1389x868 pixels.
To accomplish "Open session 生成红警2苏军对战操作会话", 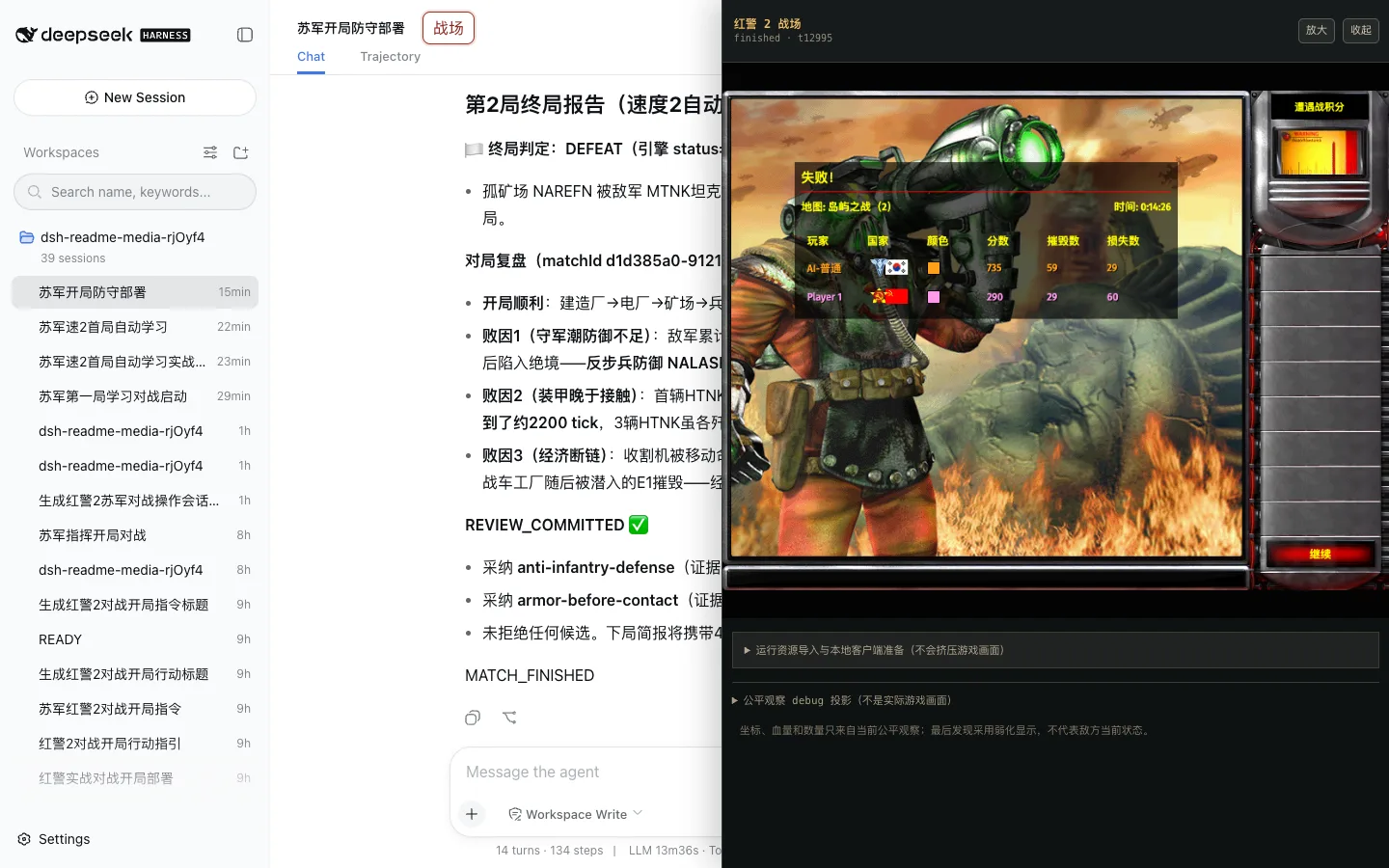I will click(135, 501).
